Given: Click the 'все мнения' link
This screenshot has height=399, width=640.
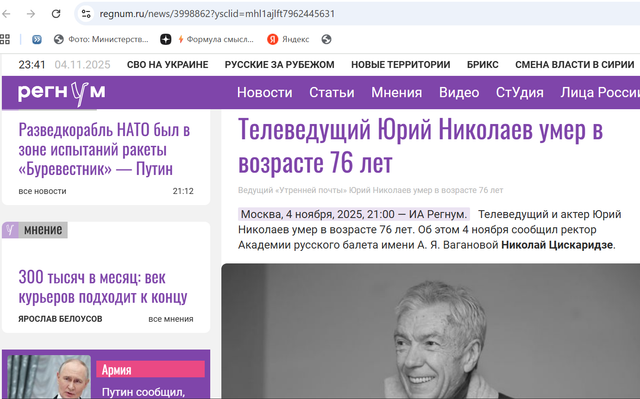Looking at the screenshot, I should coord(171,319).
